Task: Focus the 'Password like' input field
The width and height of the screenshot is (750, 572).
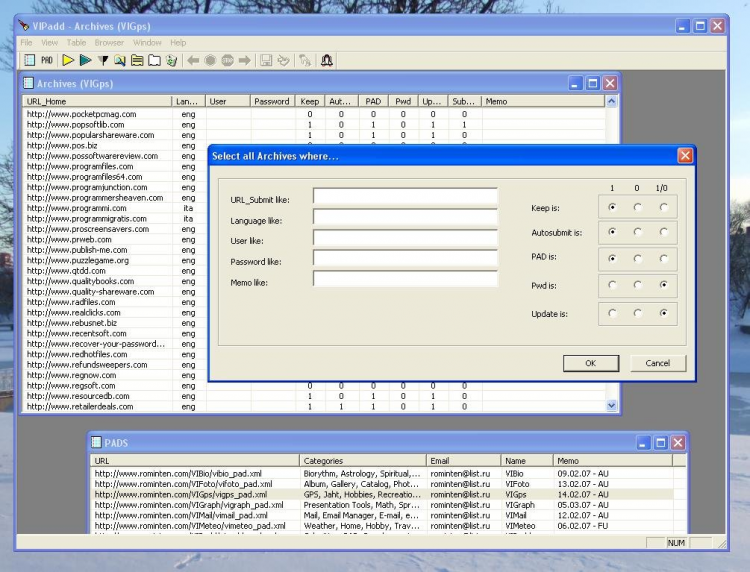Action: point(405,258)
